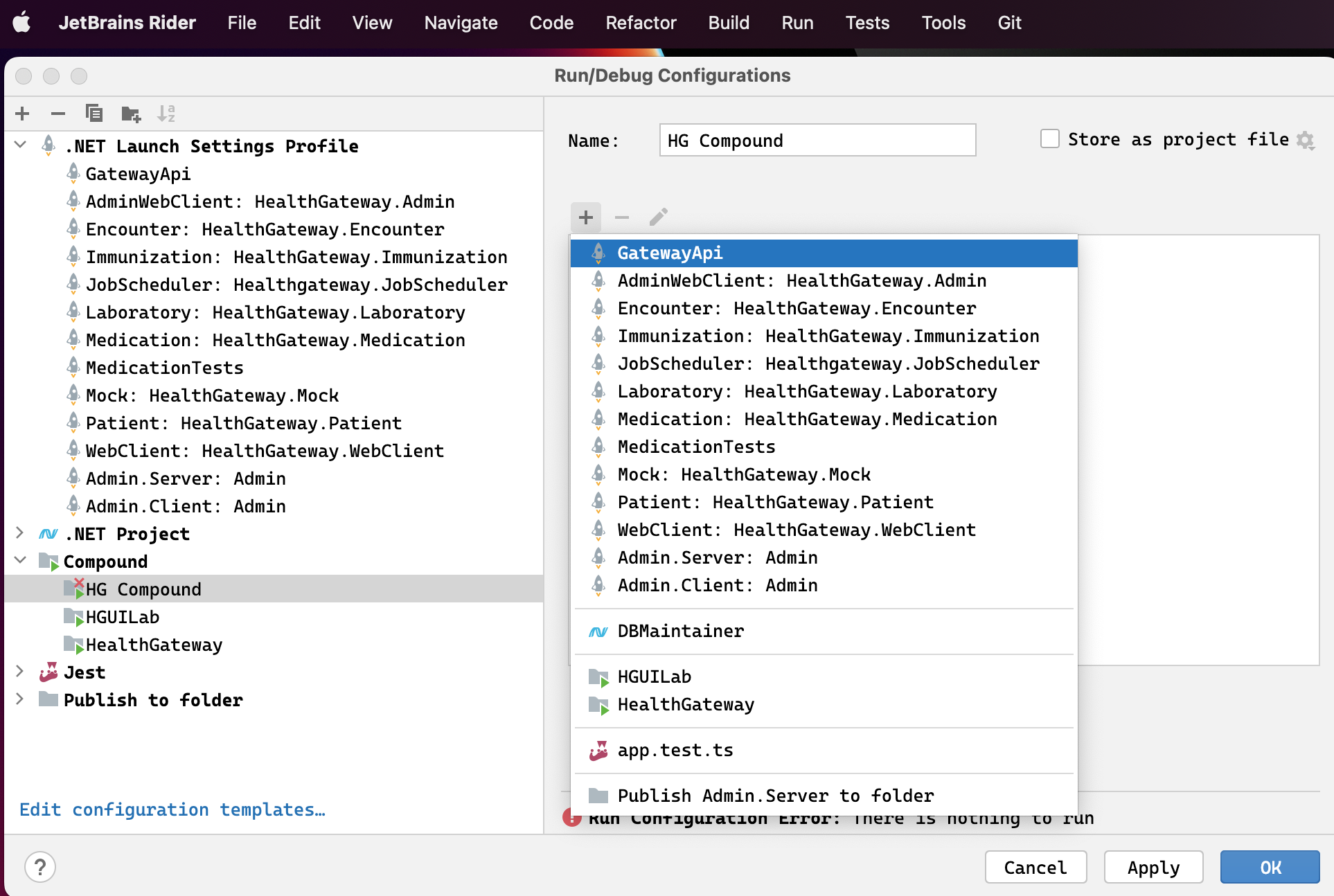
Task: Expand the .NET Project group
Action: click(x=21, y=532)
